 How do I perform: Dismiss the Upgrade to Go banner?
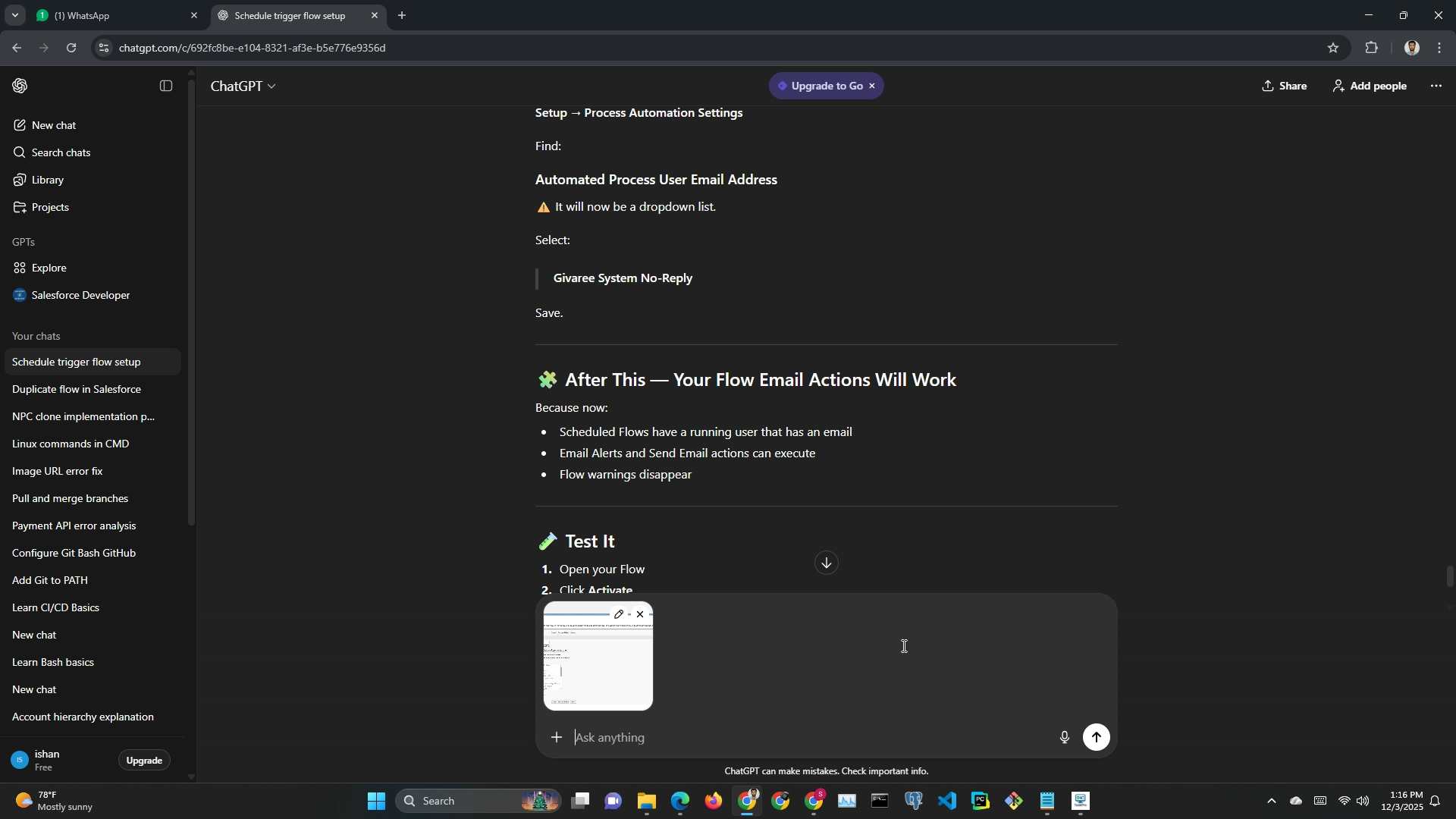click(x=872, y=86)
